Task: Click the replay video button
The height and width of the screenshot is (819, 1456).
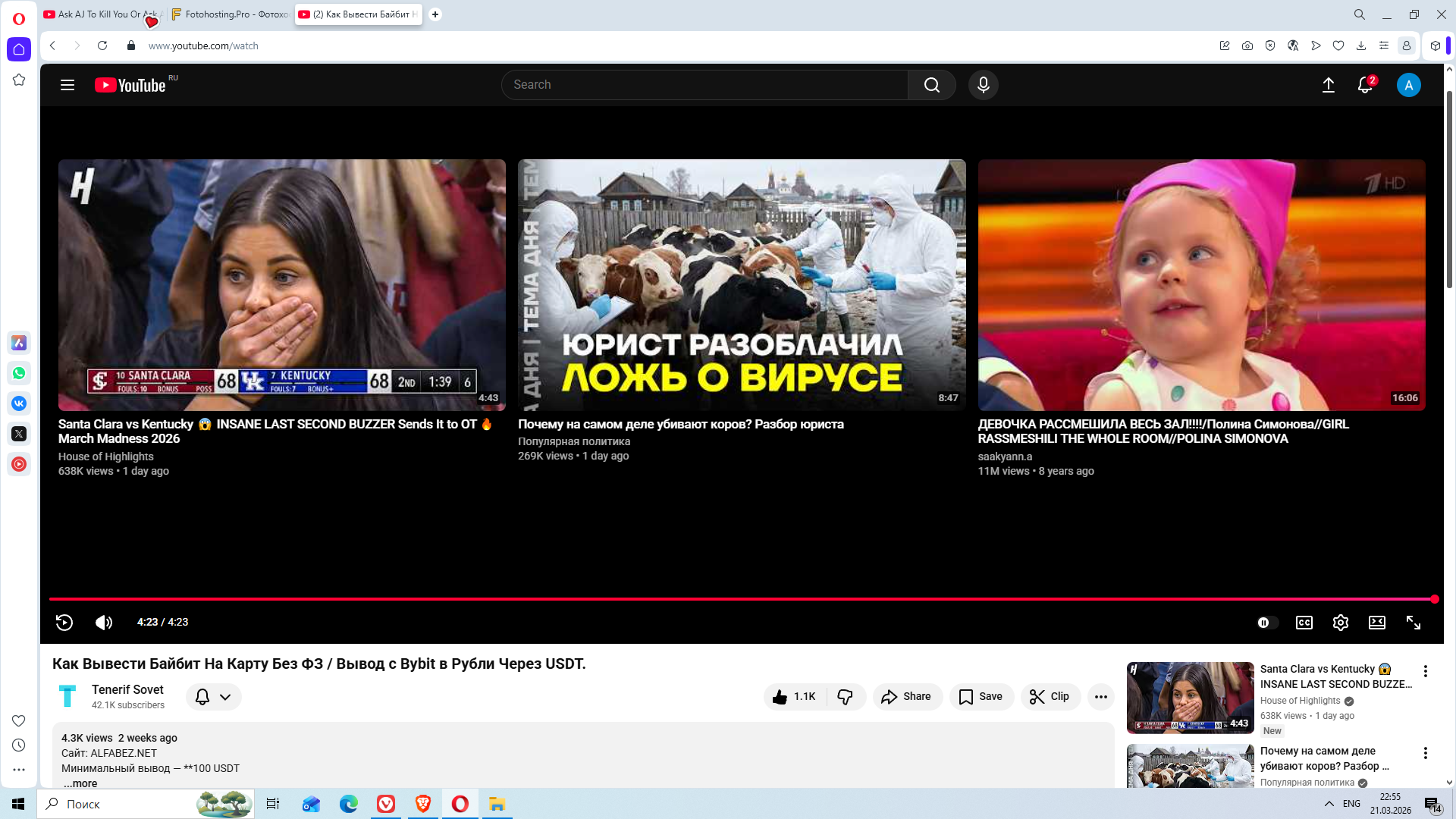Action: (x=64, y=623)
